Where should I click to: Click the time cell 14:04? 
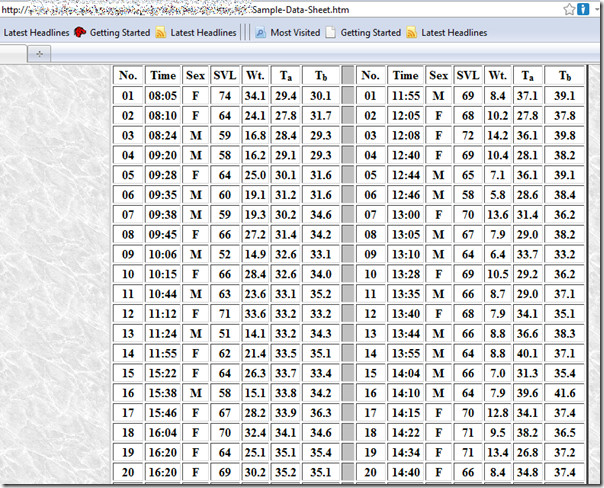[406, 373]
